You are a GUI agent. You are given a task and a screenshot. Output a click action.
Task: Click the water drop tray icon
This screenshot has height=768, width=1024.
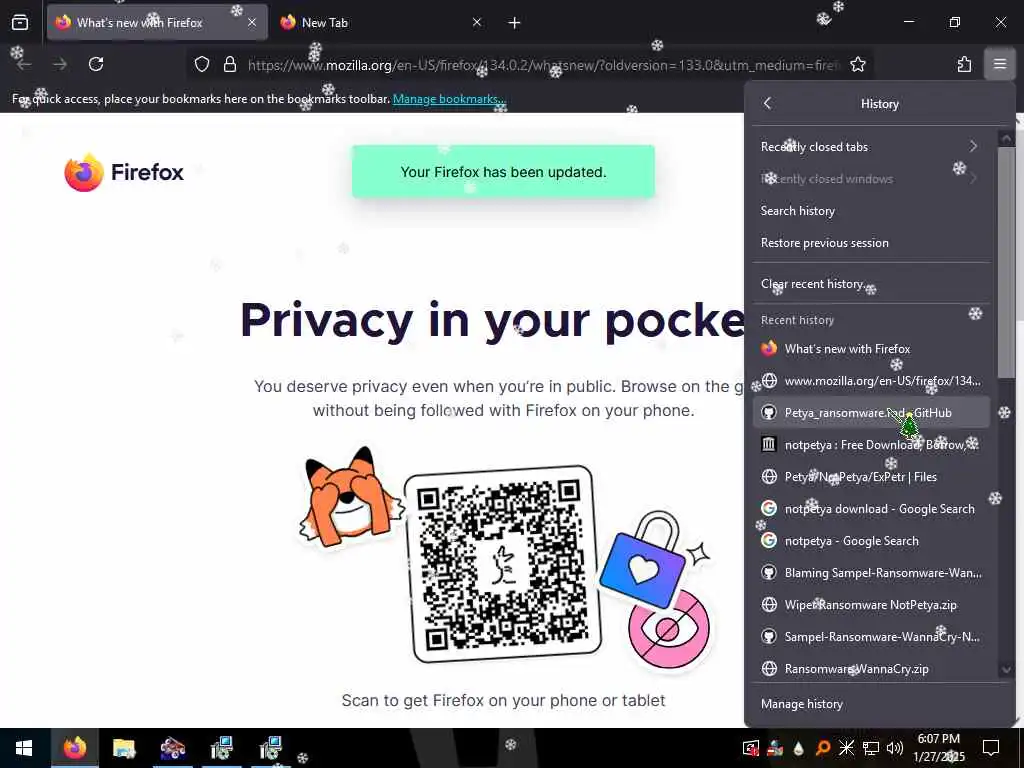(799, 748)
